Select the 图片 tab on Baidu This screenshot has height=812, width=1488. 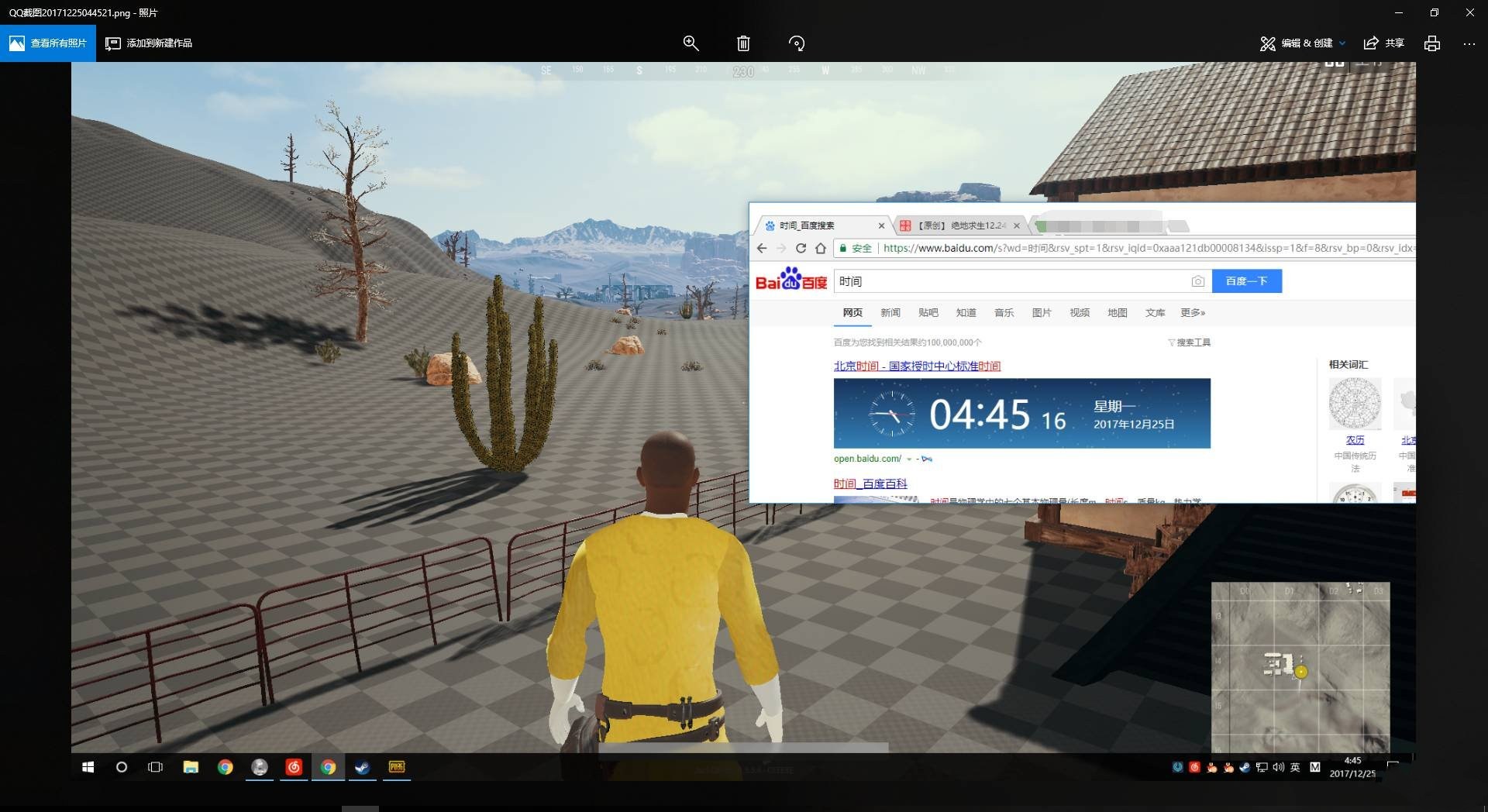click(1042, 313)
